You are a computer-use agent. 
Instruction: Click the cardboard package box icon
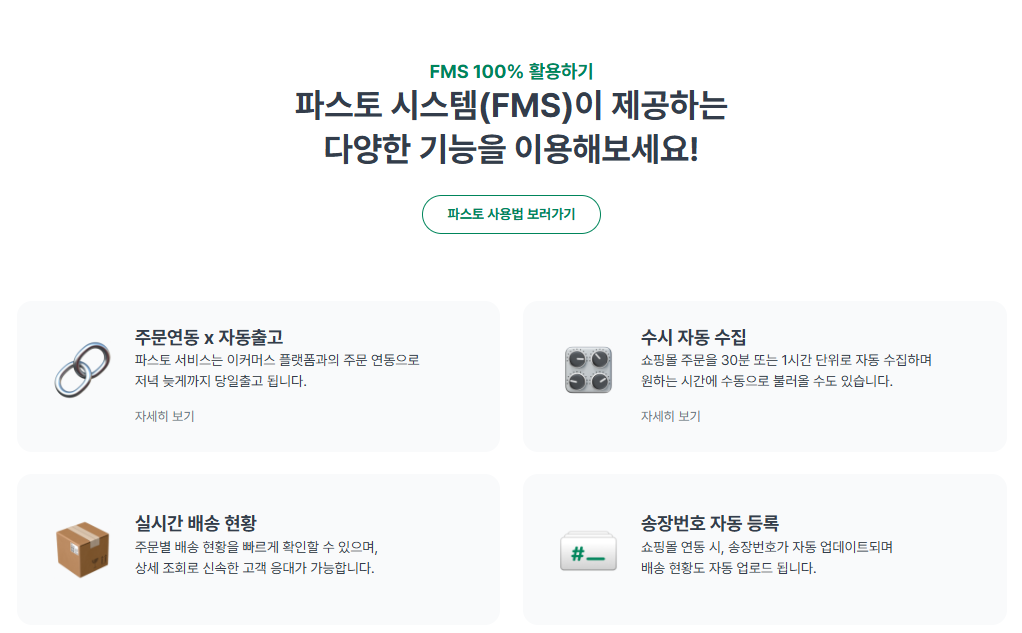click(82, 550)
